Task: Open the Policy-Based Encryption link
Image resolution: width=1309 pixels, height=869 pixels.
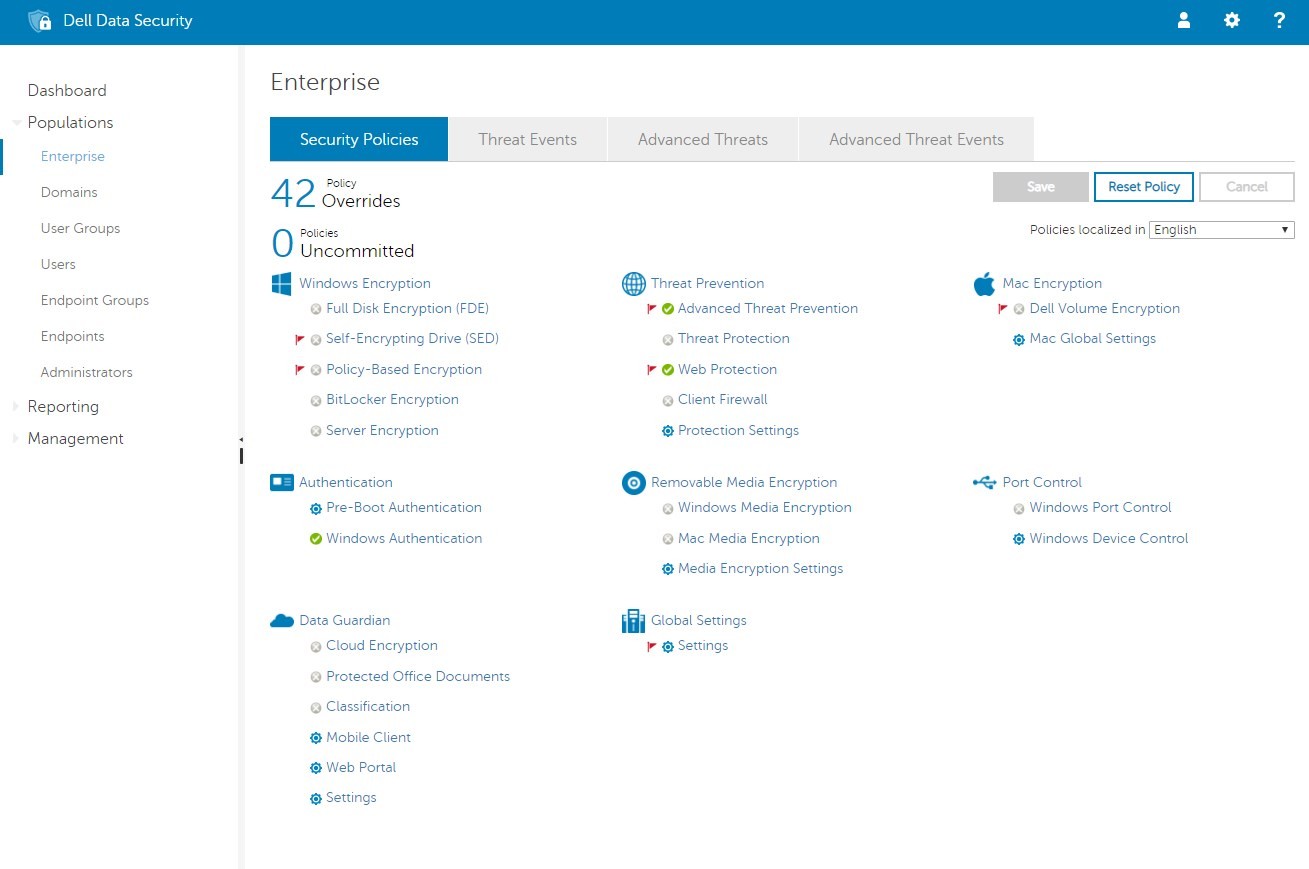Action: [403, 370]
